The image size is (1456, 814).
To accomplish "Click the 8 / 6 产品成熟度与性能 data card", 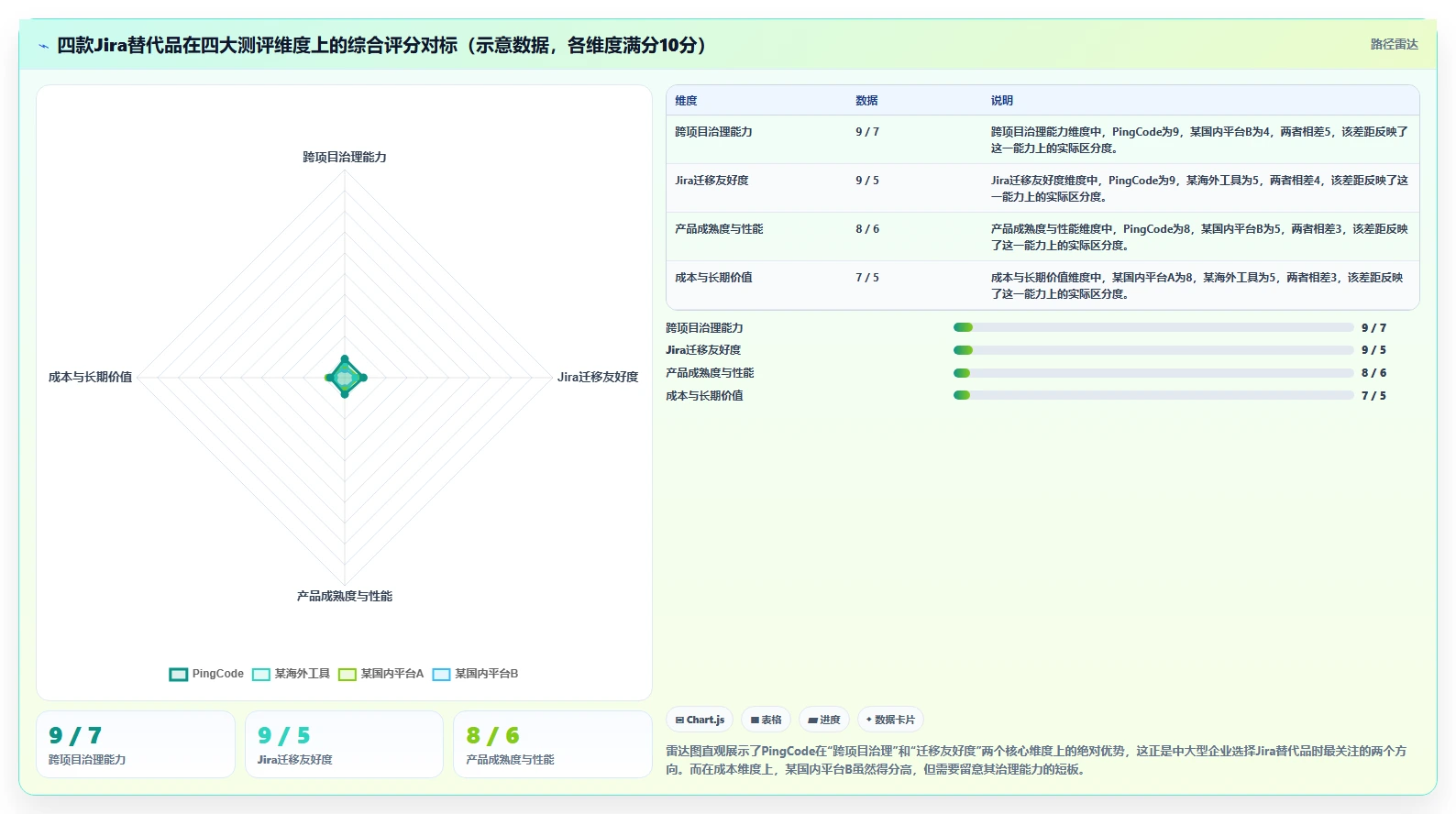I will point(553,744).
